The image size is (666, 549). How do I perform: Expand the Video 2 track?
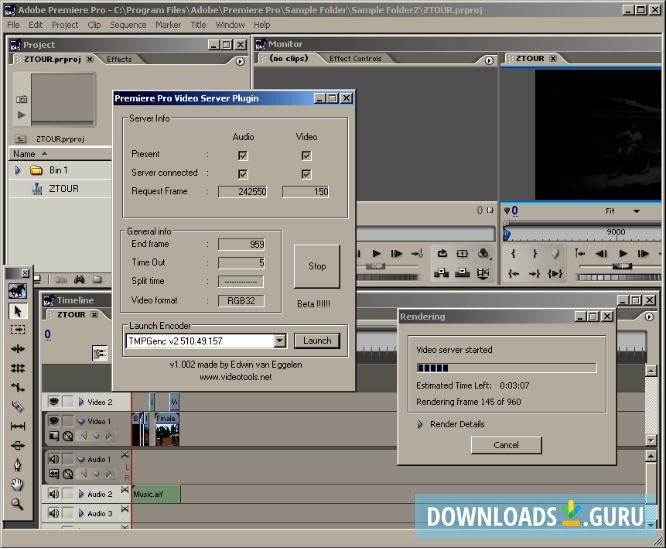coord(81,402)
